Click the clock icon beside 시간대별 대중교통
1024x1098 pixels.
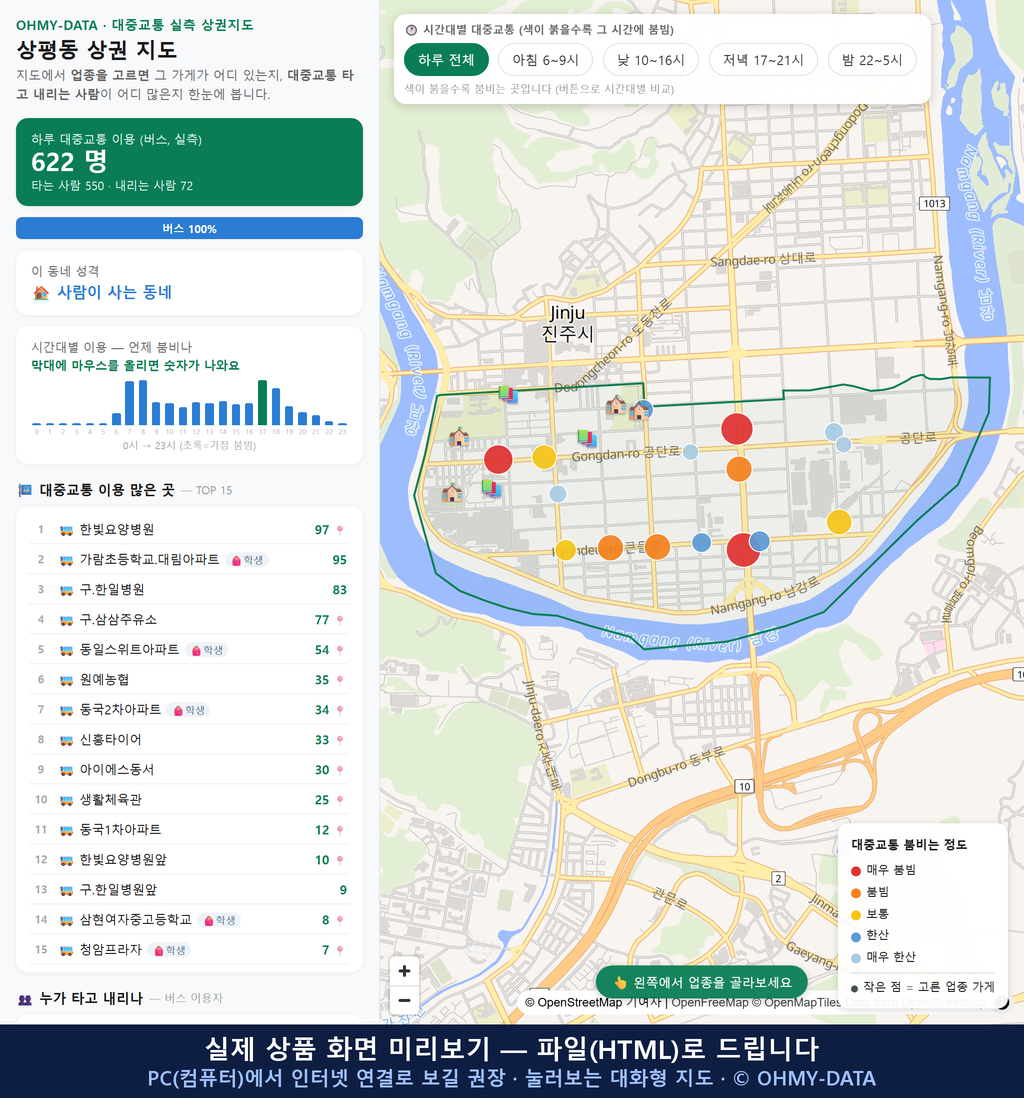click(x=411, y=30)
